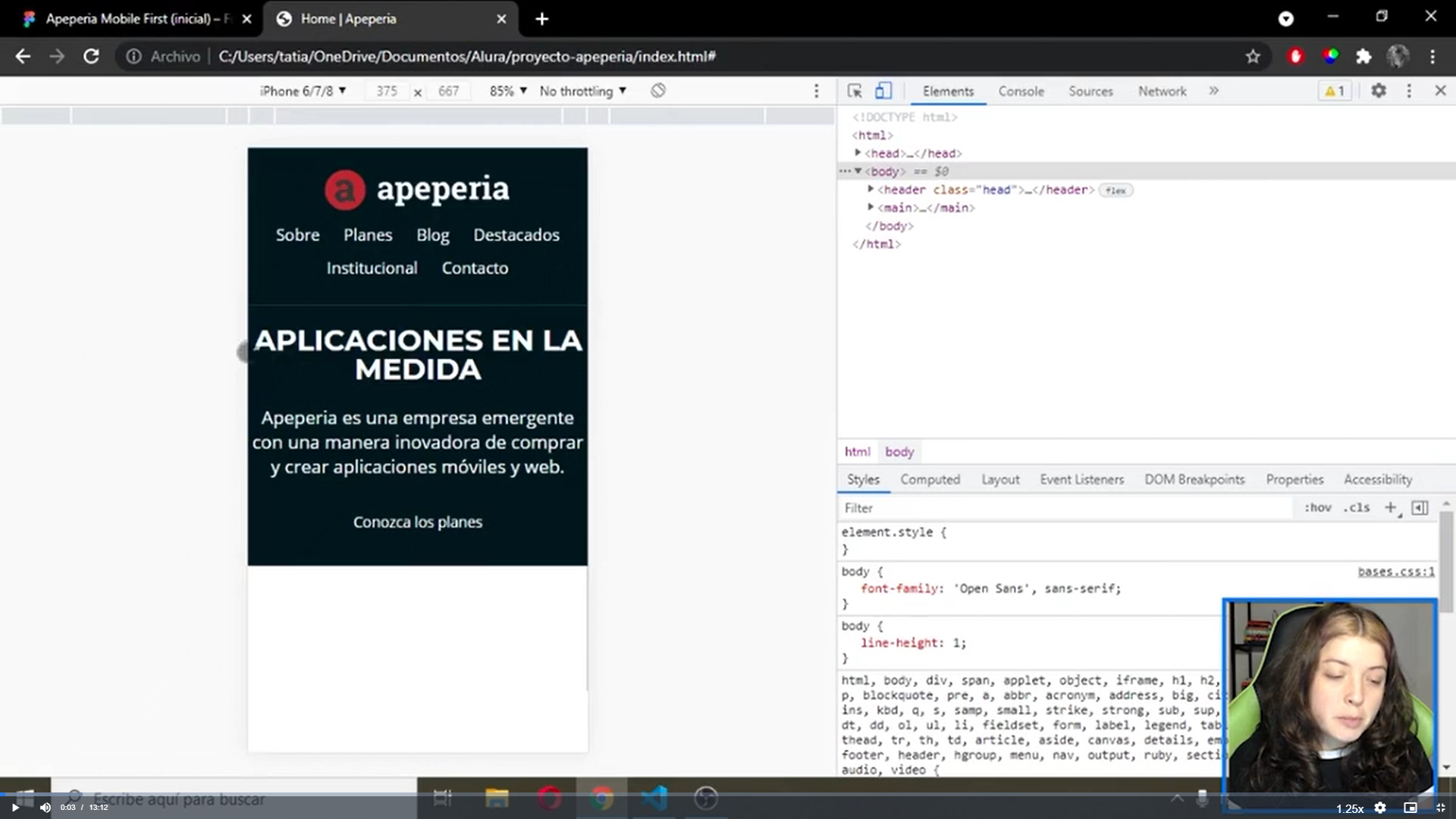Open the video player settings gear

coord(1380,808)
